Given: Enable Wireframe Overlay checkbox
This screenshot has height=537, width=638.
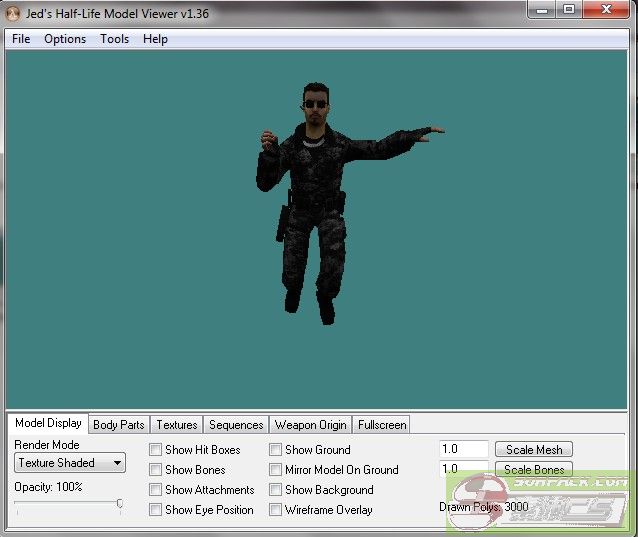Looking at the screenshot, I should [x=275, y=510].
